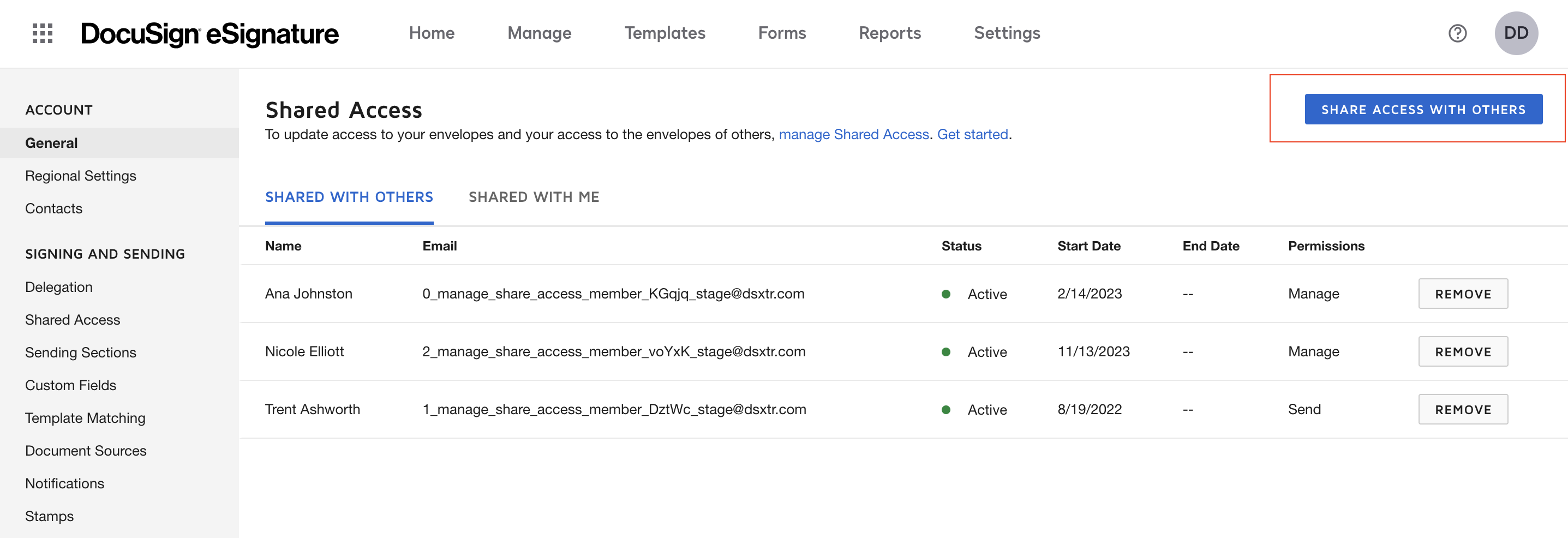Select the Shared With Others tab

(349, 197)
